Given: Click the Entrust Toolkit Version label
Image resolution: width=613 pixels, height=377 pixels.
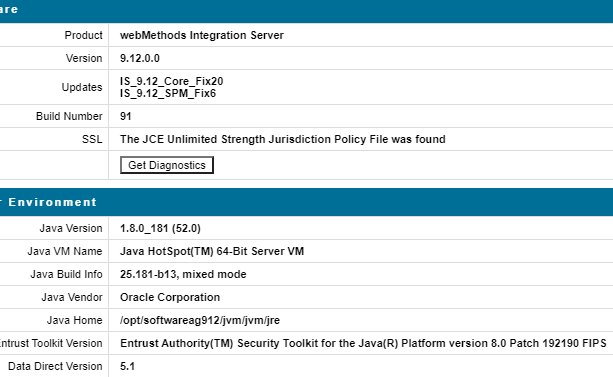Looking at the screenshot, I should click(51, 343).
